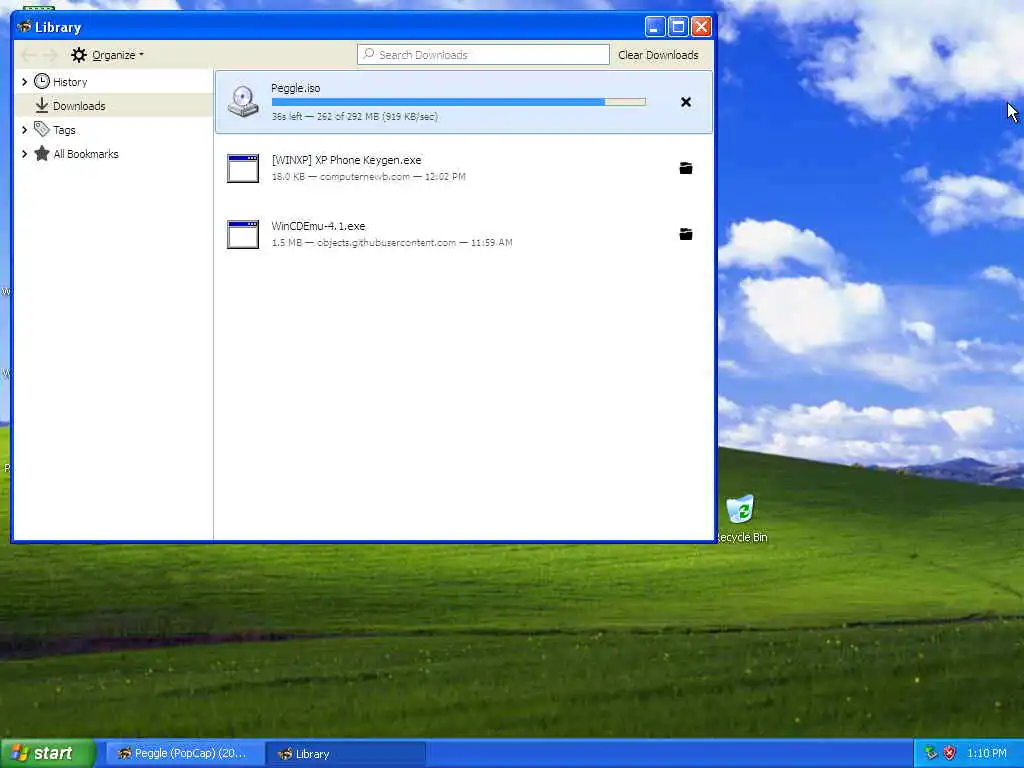This screenshot has height=768, width=1024.
Task: Click the network tray icon
Action: pos(931,753)
